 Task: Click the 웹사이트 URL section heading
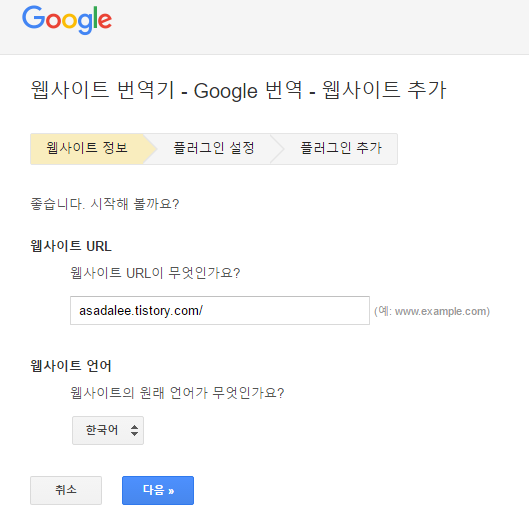(71, 246)
